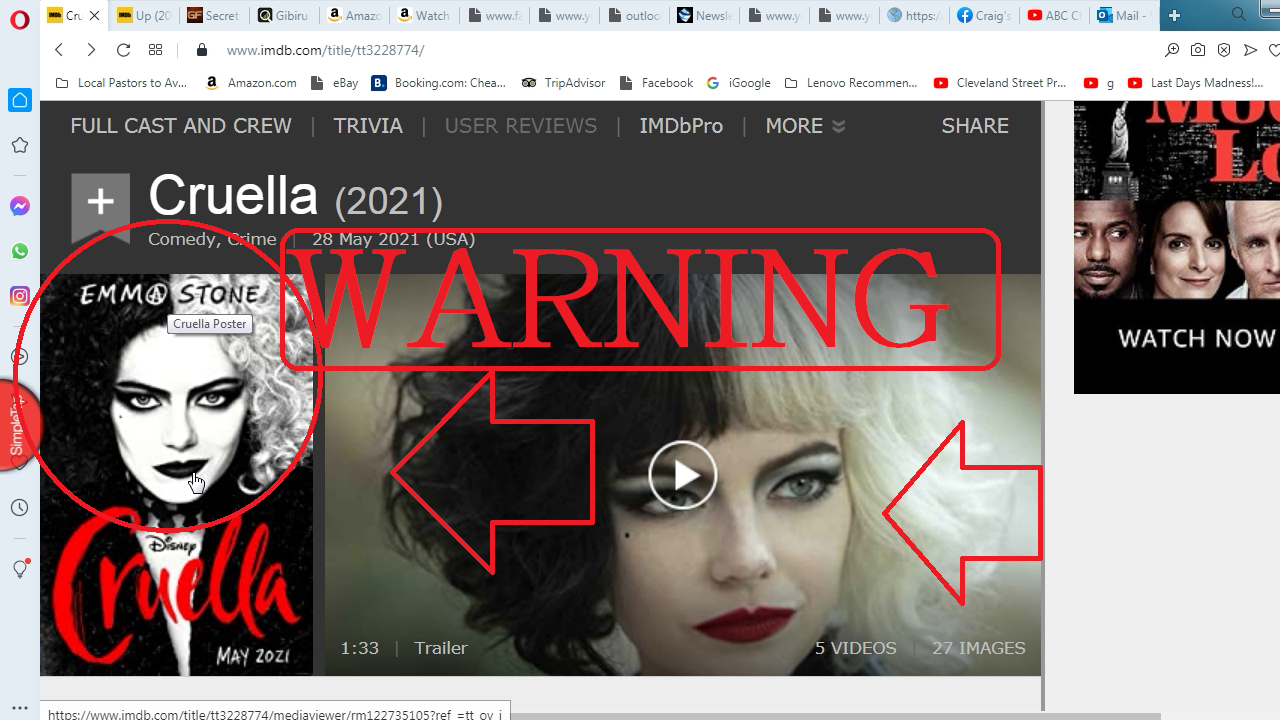Image resolution: width=1280 pixels, height=720 pixels.
Task: Play the Cruella trailer video
Action: 683,475
